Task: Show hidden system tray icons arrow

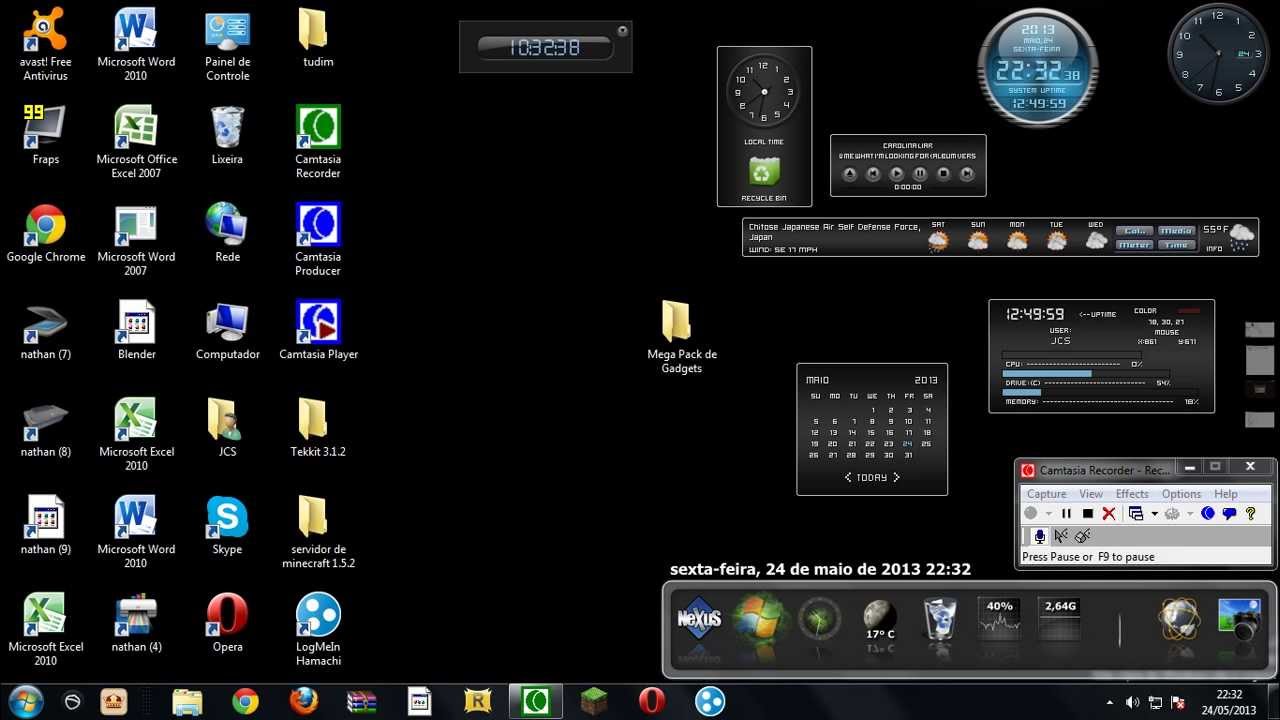Action: pyautogui.click(x=1109, y=702)
